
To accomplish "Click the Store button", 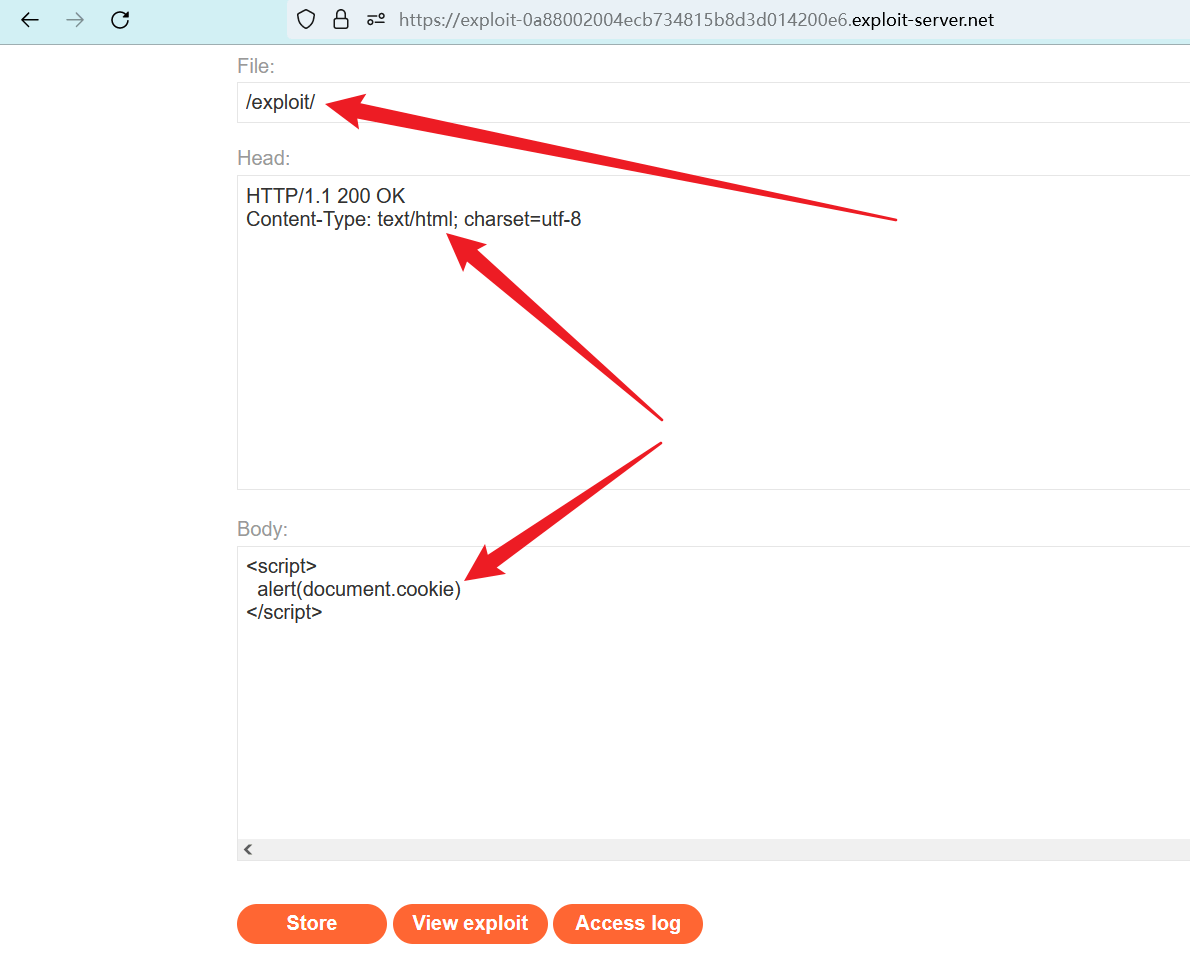I will pyautogui.click(x=312, y=924).
